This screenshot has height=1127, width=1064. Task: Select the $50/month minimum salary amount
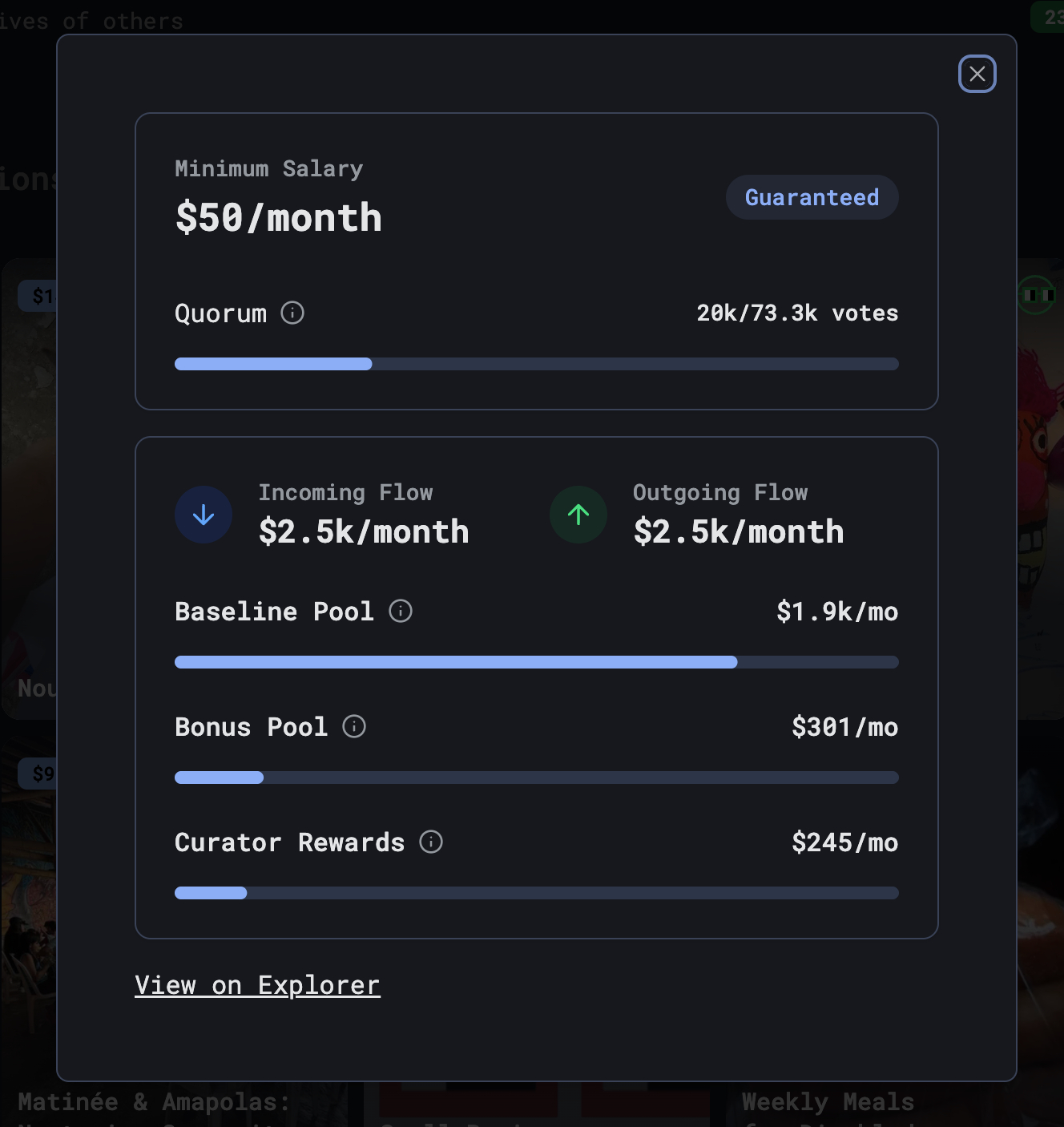point(279,217)
